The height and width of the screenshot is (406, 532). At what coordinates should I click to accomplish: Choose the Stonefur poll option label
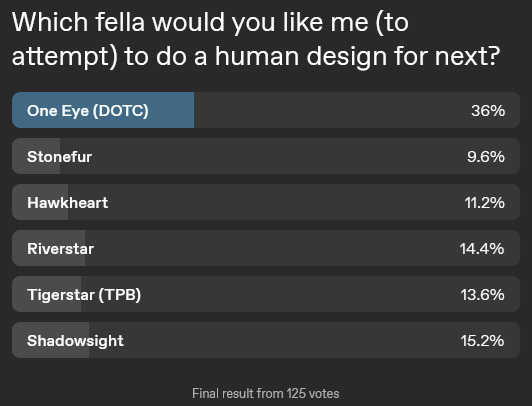pyautogui.click(x=59, y=157)
